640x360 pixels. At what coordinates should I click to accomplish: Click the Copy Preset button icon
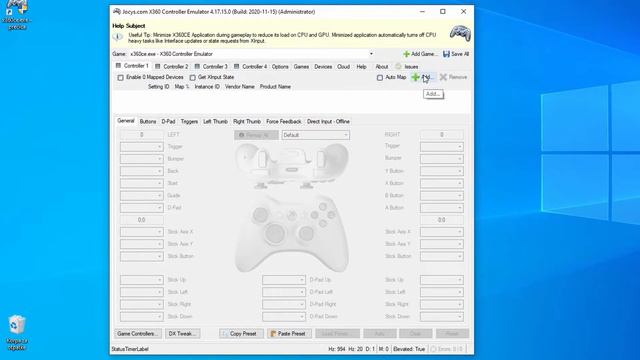click(x=225, y=334)
